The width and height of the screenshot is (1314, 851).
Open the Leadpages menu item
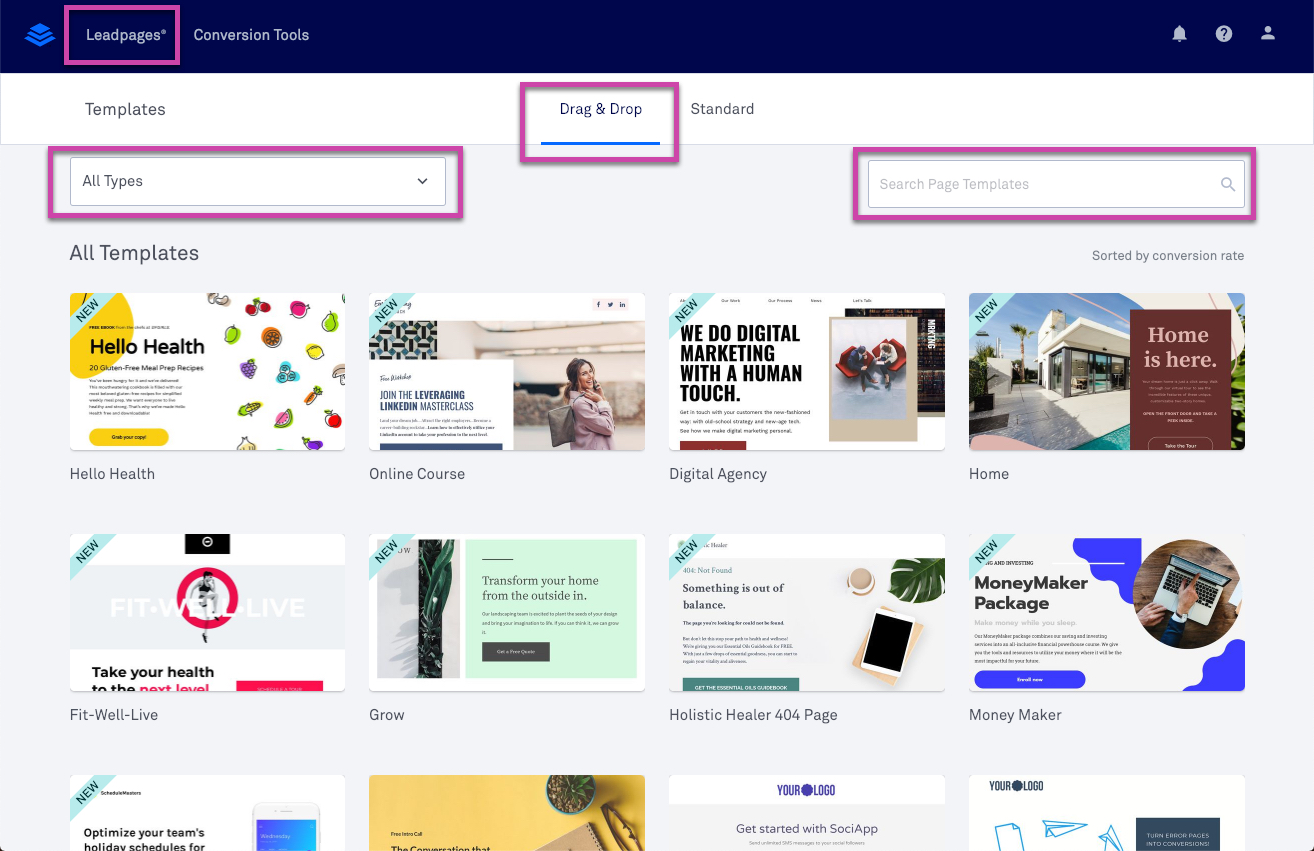(126, 35)
